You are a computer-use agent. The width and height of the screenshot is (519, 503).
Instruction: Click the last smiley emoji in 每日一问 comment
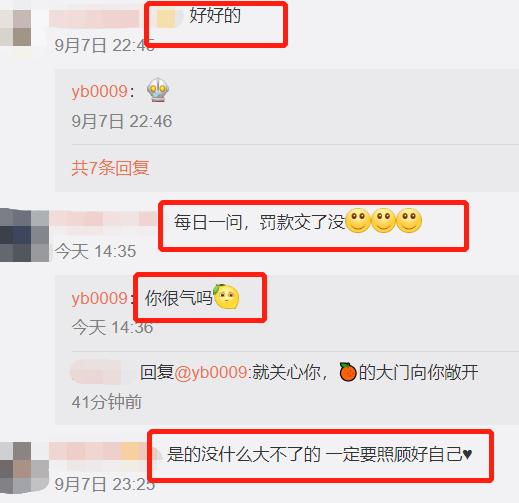[x=409, y=220]
